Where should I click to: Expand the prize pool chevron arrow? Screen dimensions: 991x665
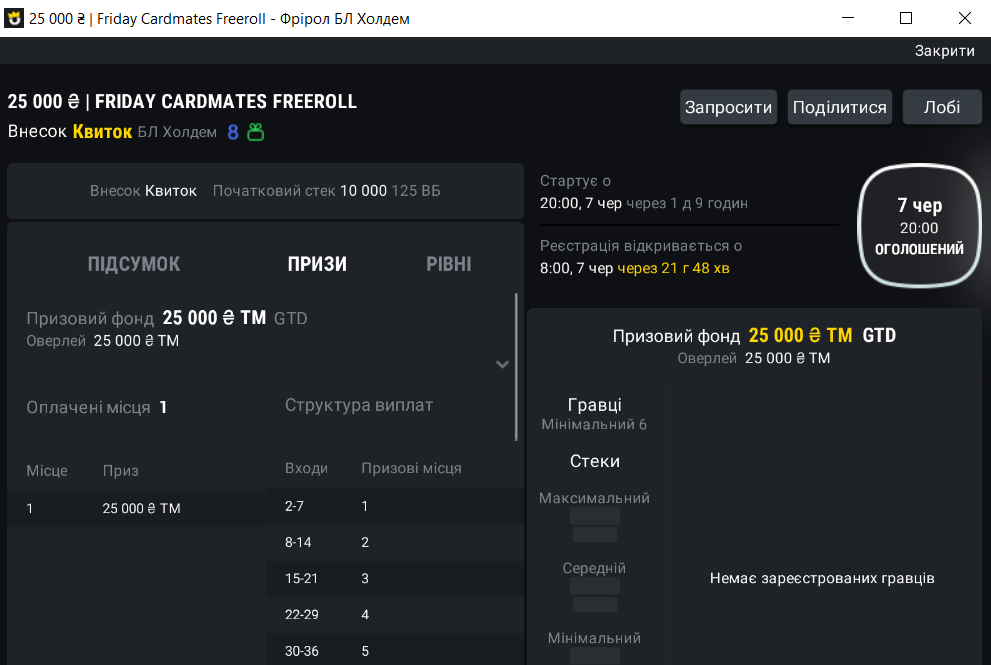point(502,365)
